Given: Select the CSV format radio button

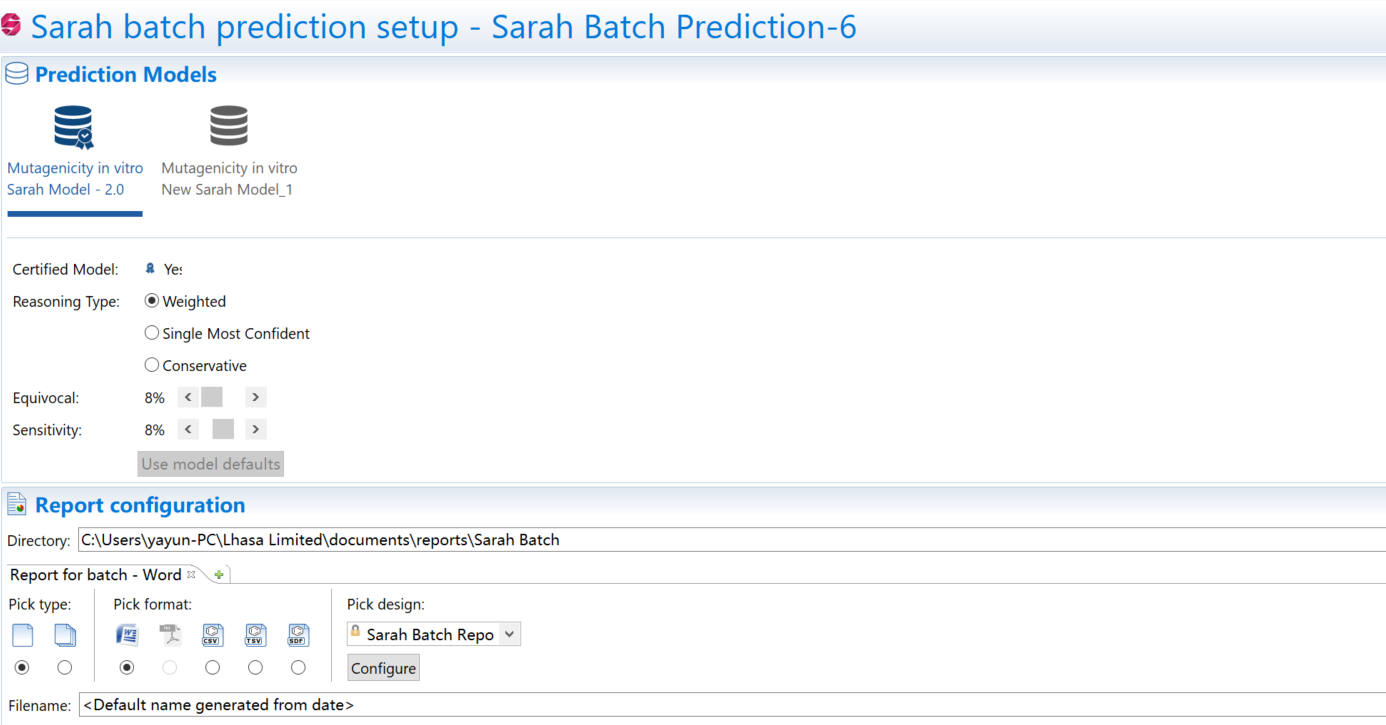Looking at the screenshot, I should (x=212, y=667).
